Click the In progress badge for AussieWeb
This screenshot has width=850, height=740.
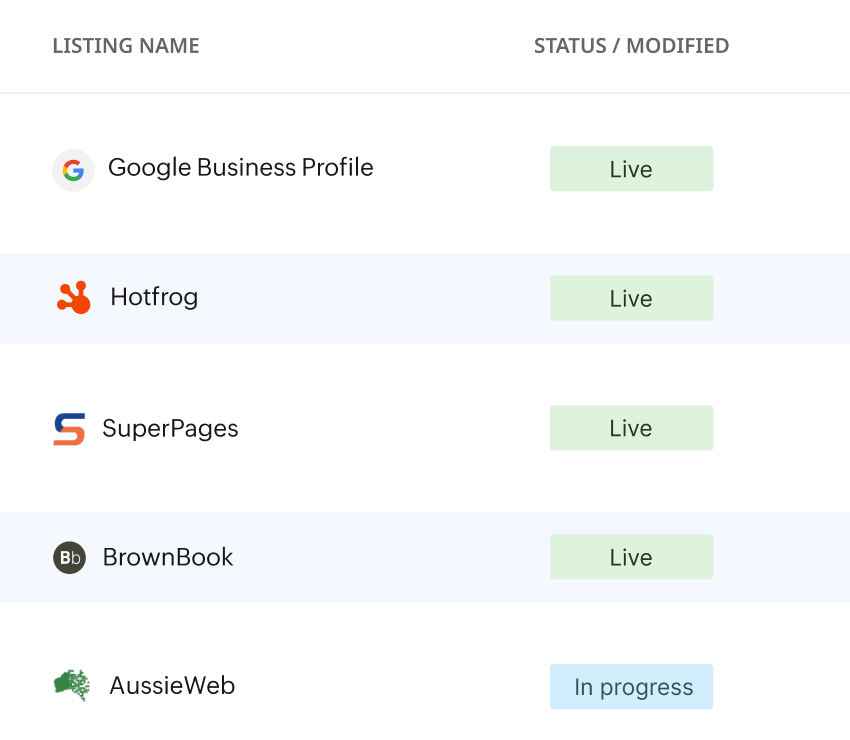[x=631, y=687]
